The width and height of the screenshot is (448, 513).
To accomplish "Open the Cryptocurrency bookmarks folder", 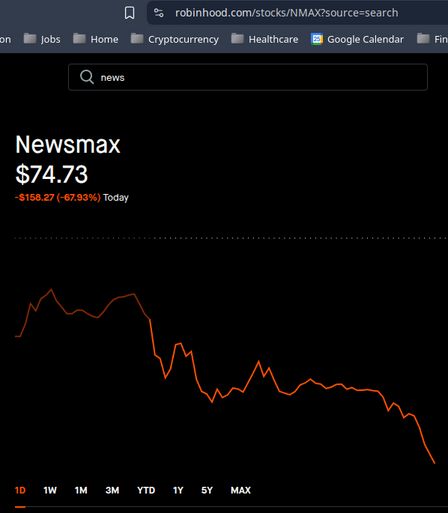I will pos(175,39).
